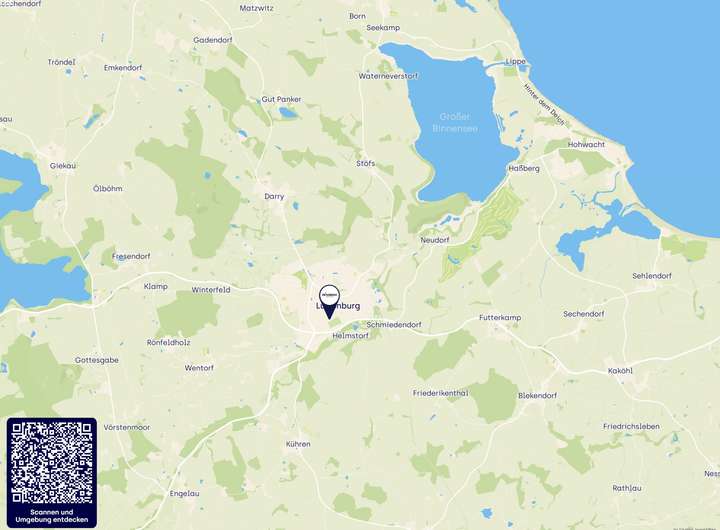The height and width of the screenshot is (530, 720).
Task: Click the Sehlendorf place label
Action: tap(652, 276)
